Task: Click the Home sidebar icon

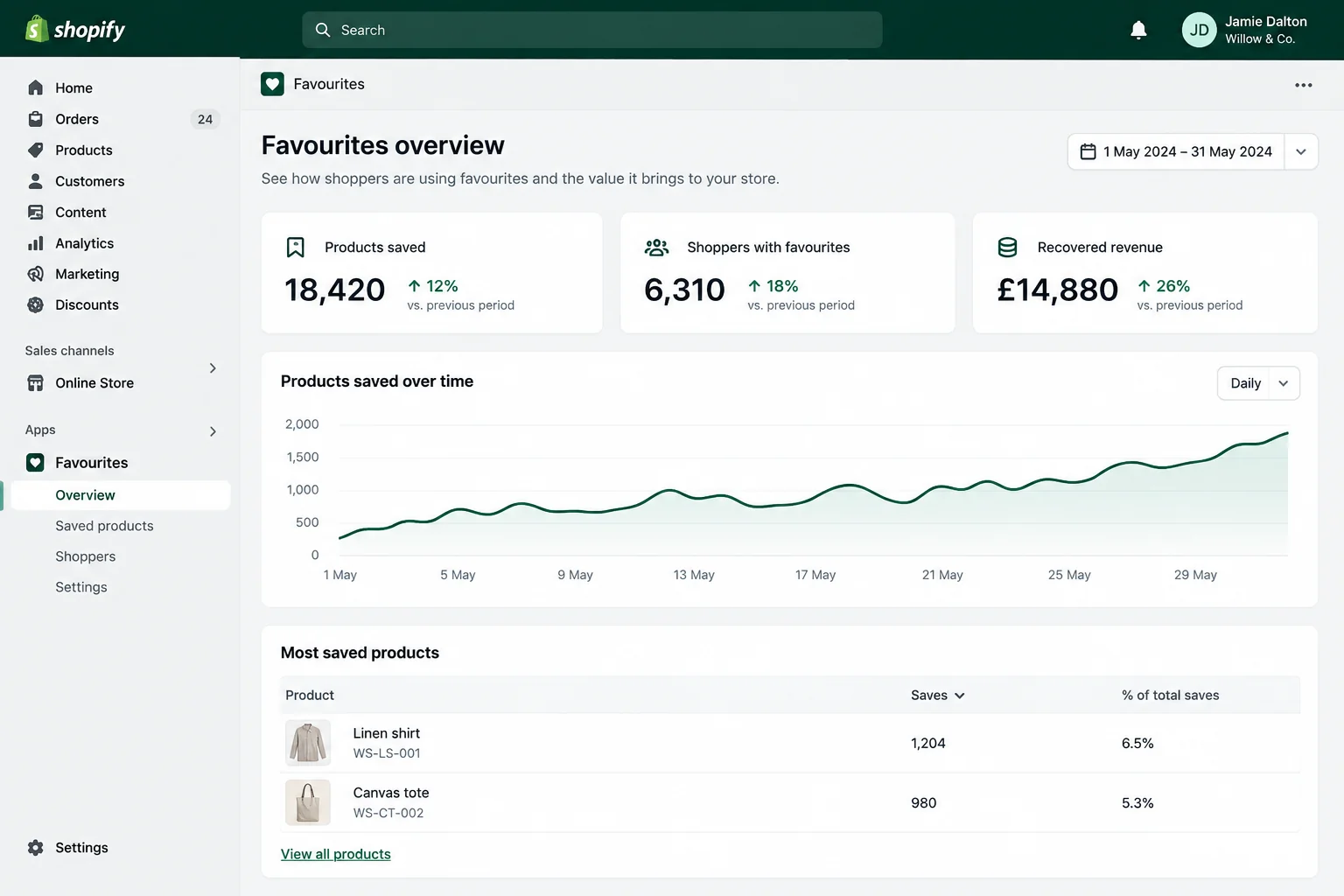Action: coord(36,87)
